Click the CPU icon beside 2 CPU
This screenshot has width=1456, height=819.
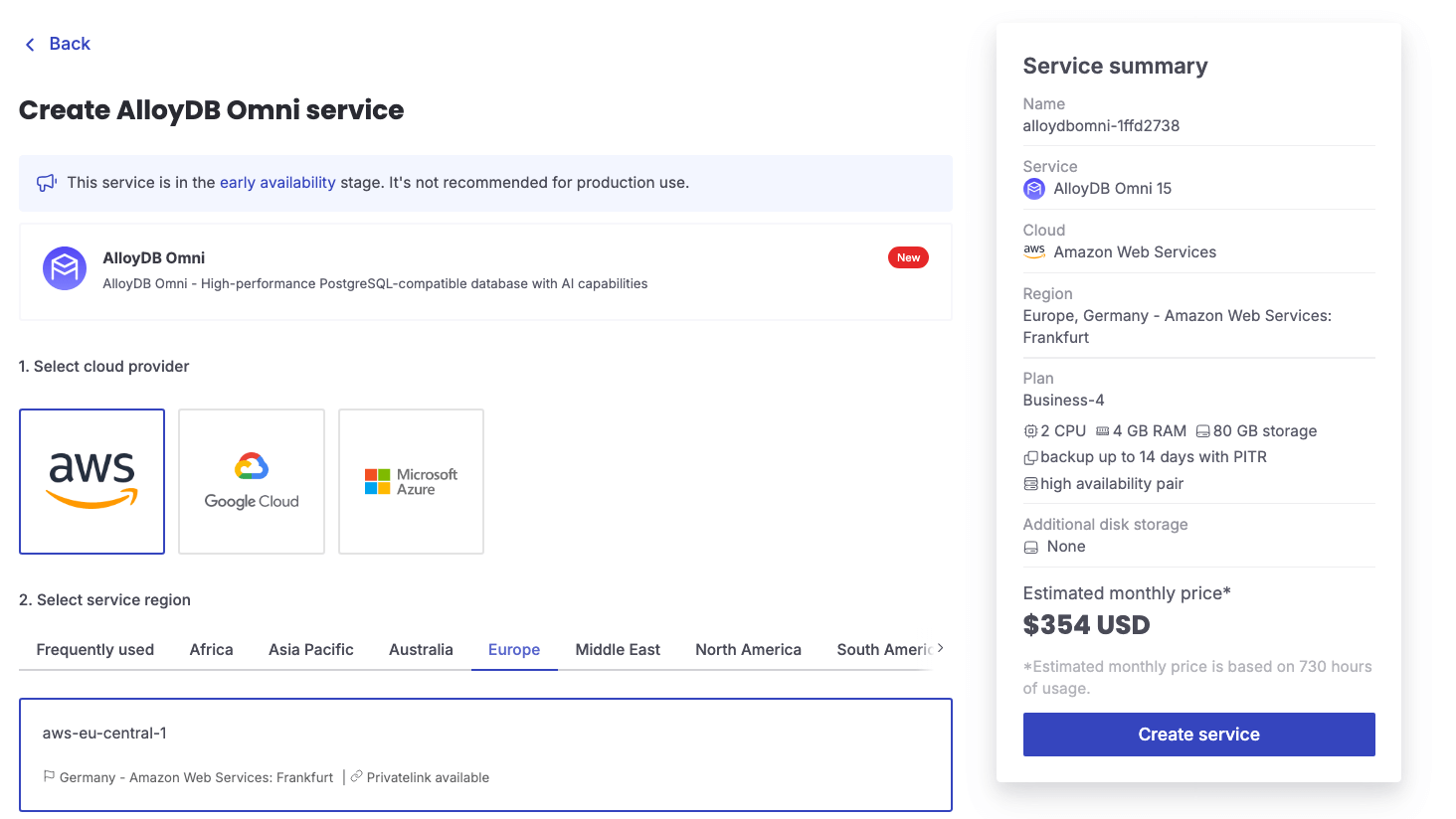pos(1030,430)
